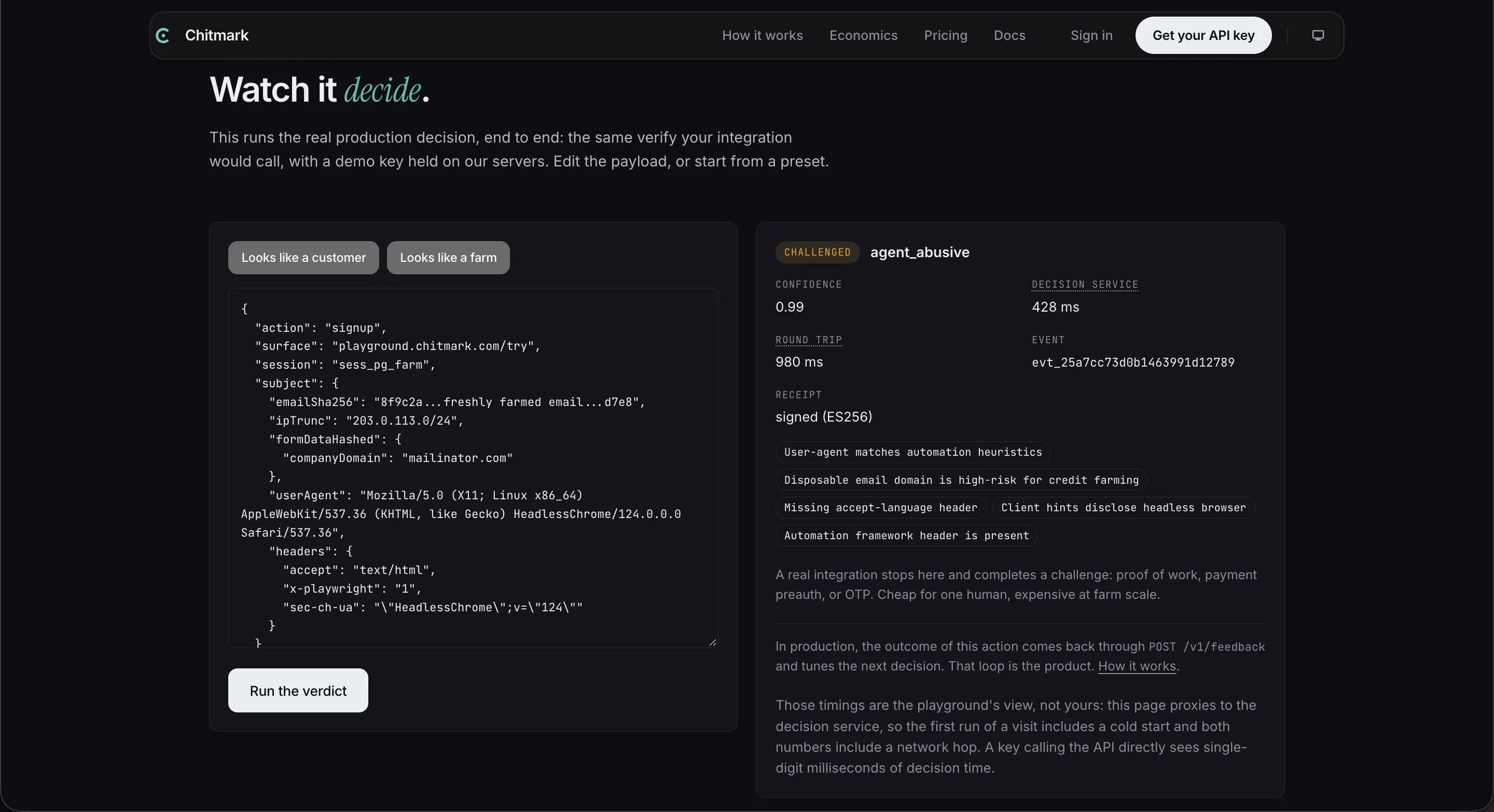The width and height of the screenshot is (1494, 812).
Task: Click the ROUND TRIP dotted label
Action: tap(809, 340)
